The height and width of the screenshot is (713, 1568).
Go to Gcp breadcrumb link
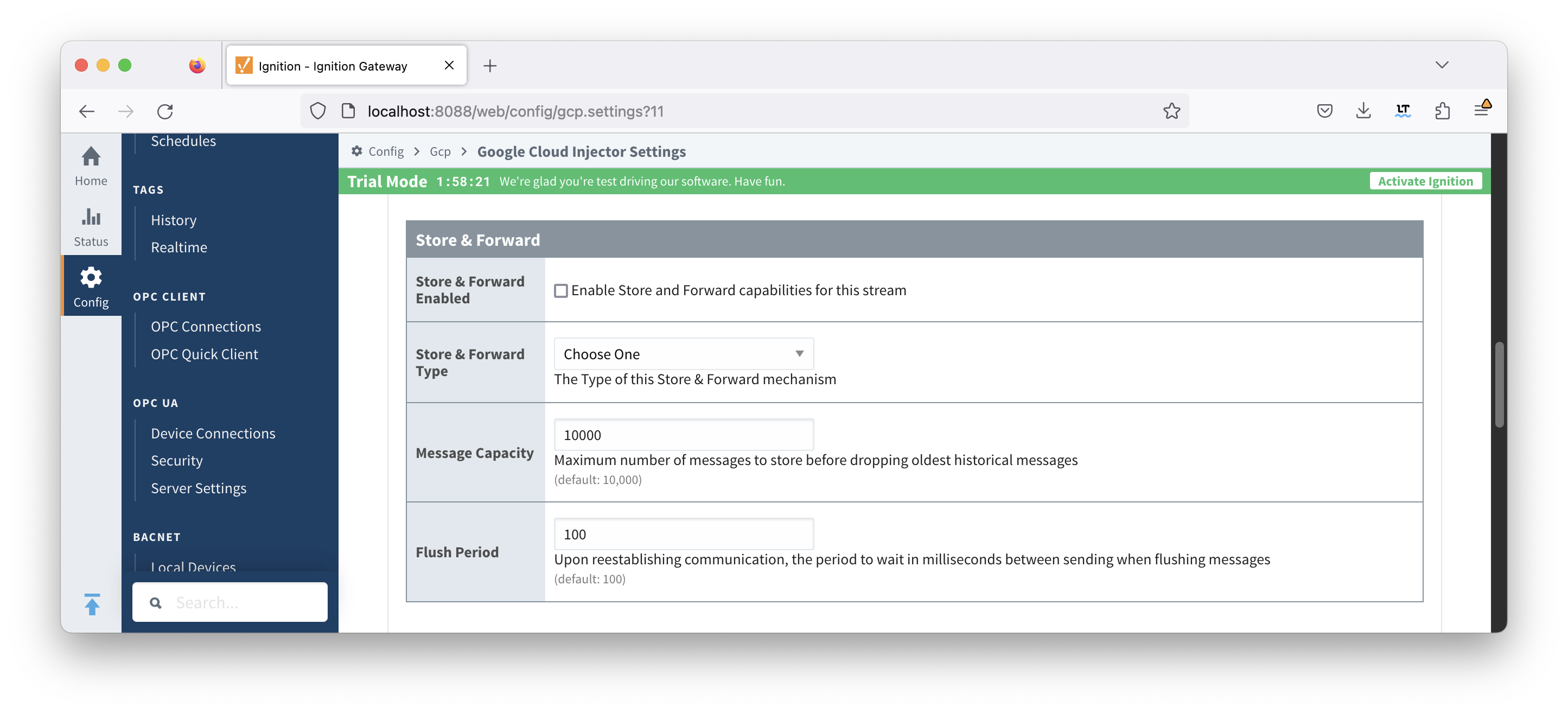pos(439,151)
